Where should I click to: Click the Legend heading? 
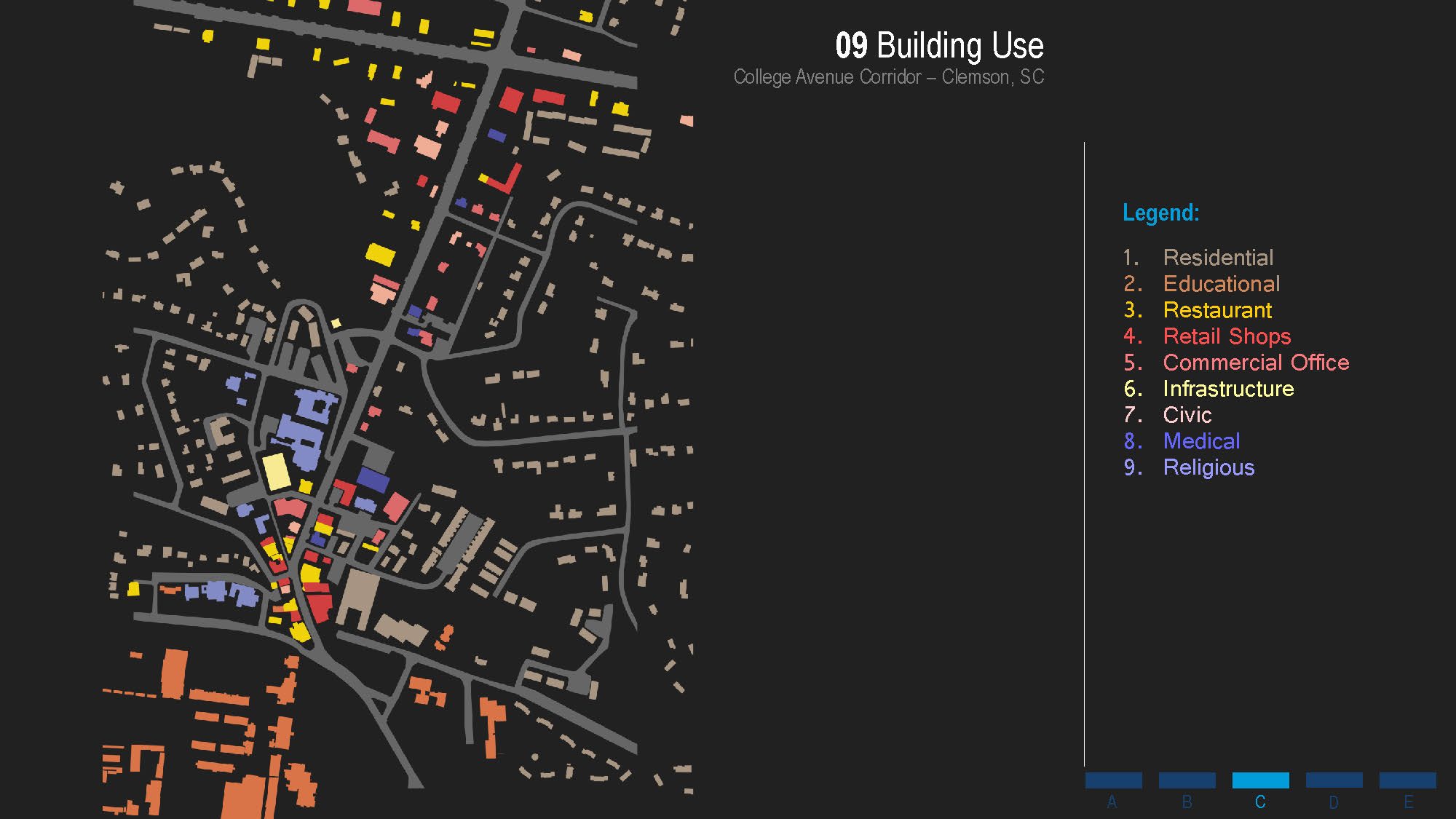tap(1160, 213)
